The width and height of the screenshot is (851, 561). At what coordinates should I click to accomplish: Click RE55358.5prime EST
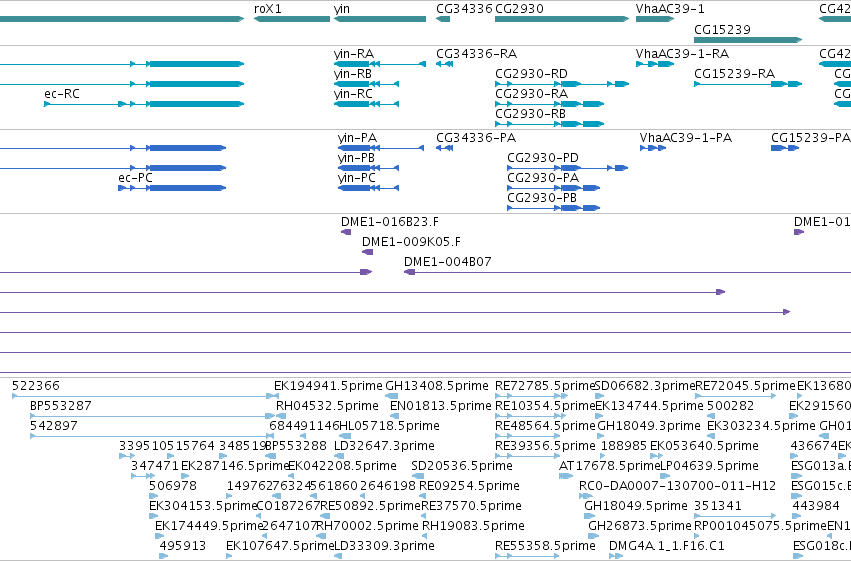528,556
